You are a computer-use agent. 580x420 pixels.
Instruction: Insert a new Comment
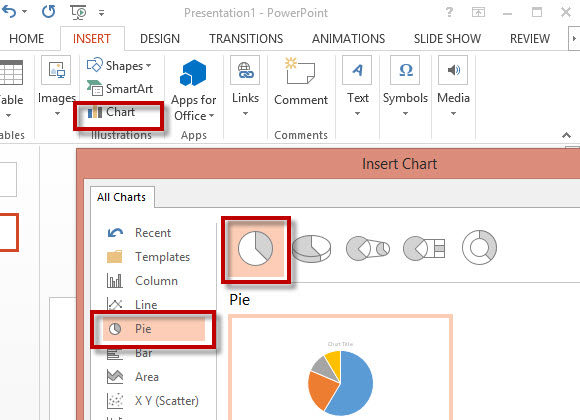[301, 81]
